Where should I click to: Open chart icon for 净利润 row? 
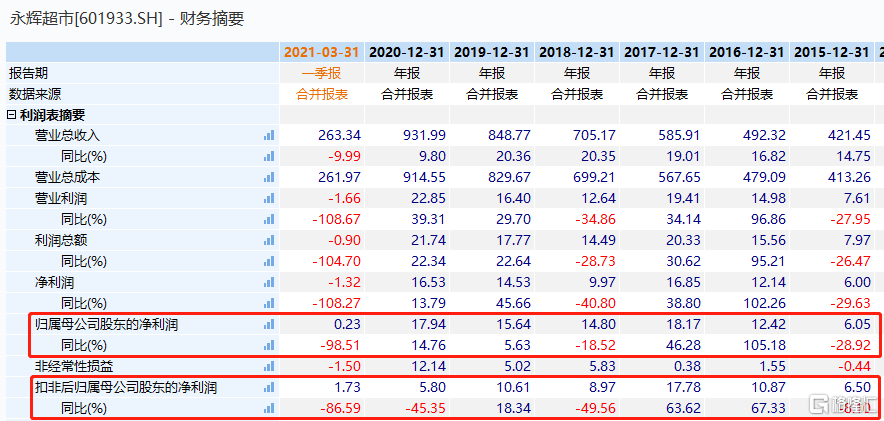[x=269, y=282]
